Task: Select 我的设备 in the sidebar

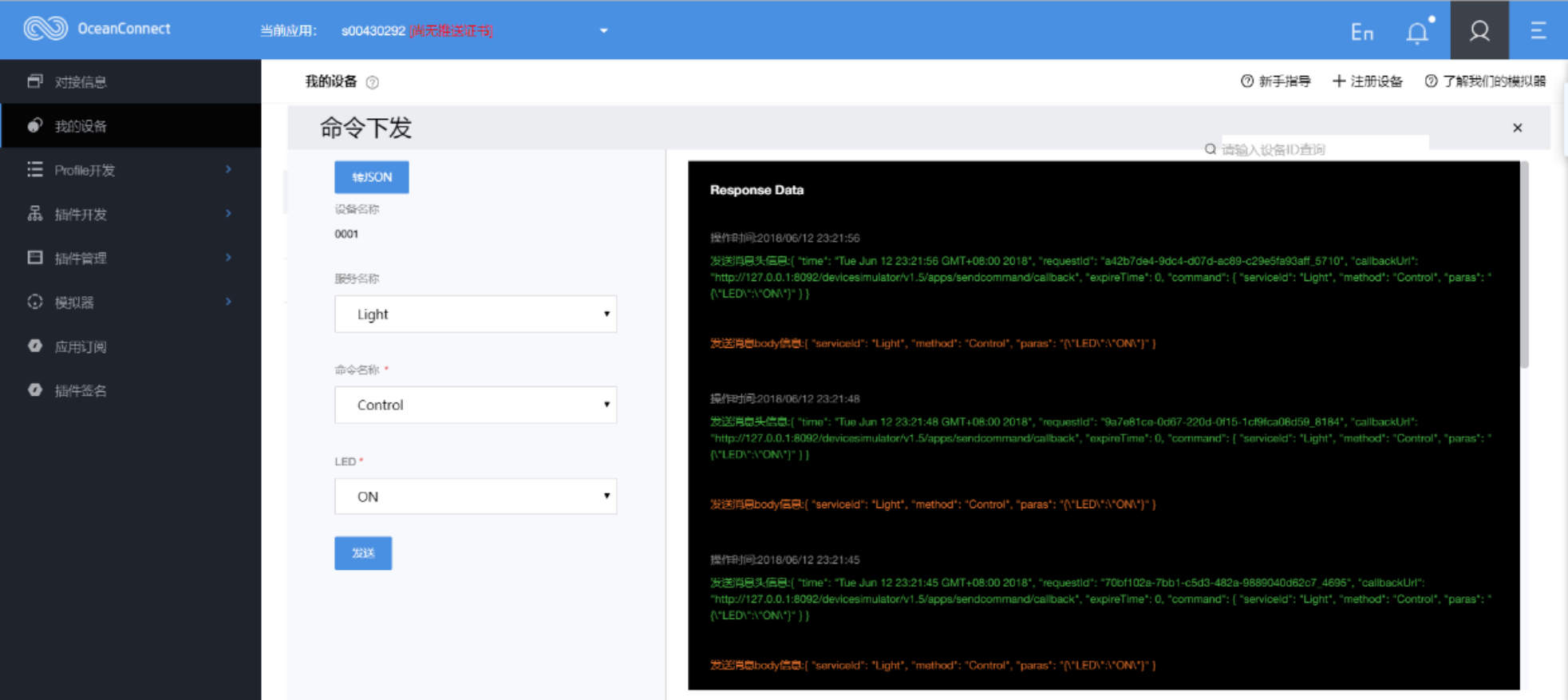Action: tap(131, 125)
